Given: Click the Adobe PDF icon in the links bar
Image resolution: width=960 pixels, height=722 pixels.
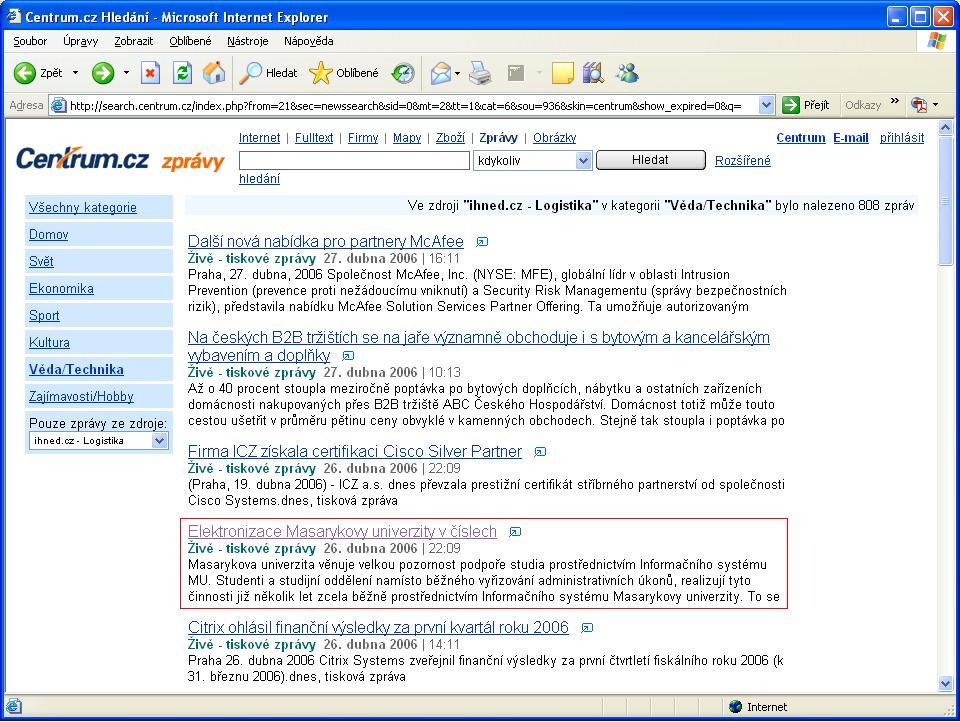Looking at the screenshot, I should click(918, 105).
